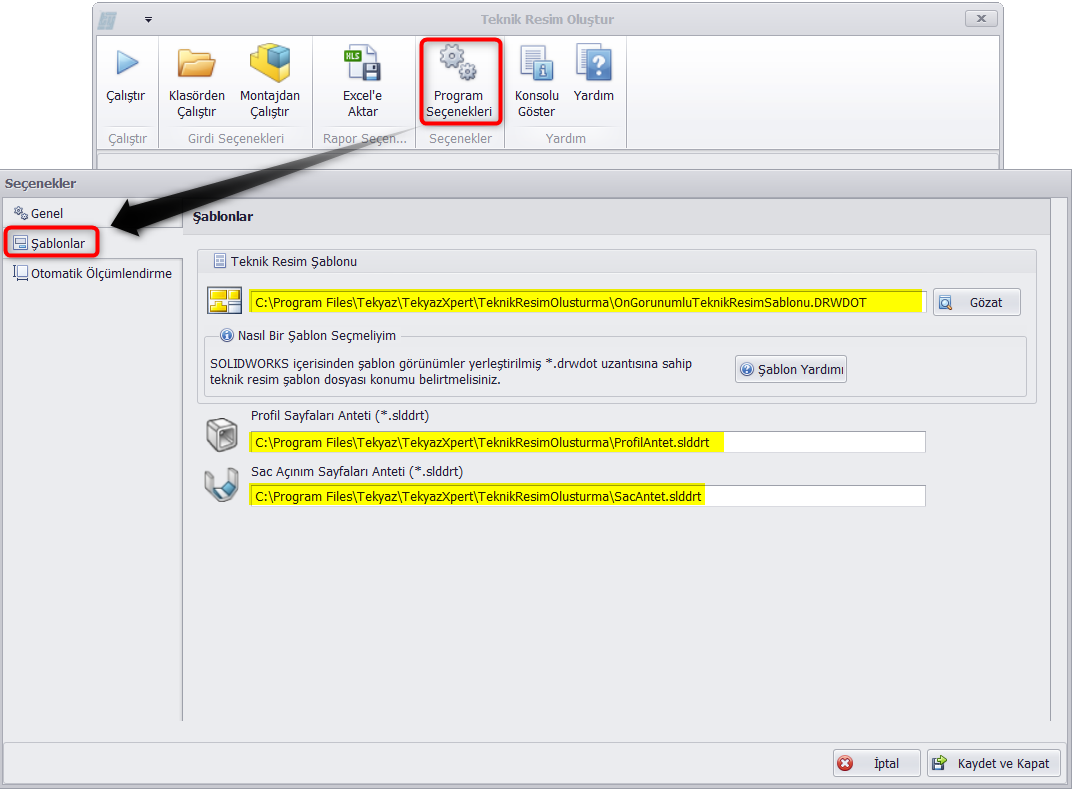Click Excel'e Aktar export icon
Image resolution: width=1073 pixels, height=789 pixels.
click(x=362, y=63)
